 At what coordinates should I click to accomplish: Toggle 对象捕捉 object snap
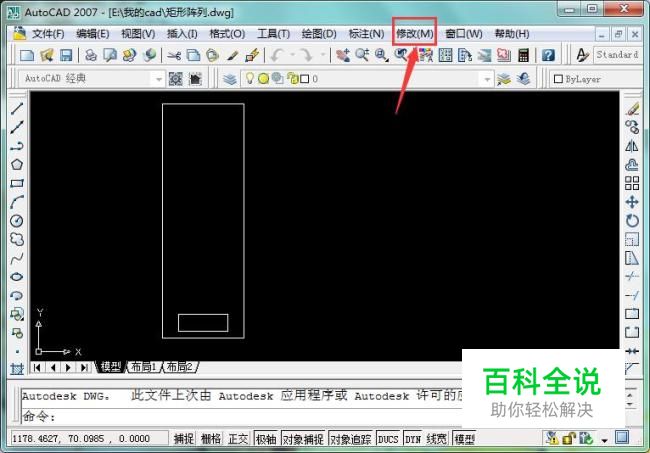(x=303, y=439)
